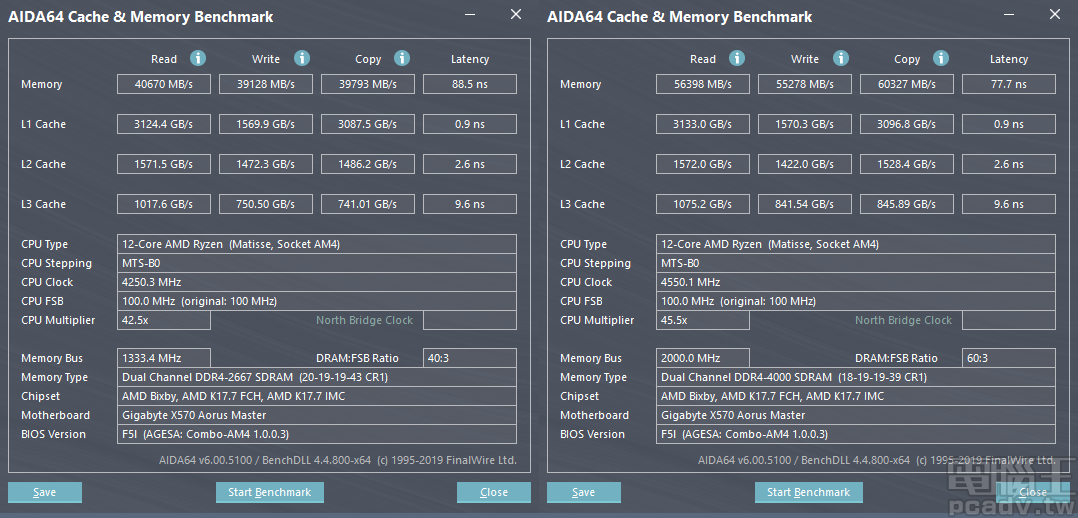Click L2 Cache Read 1571.5 GB/s
Viewport: 1078px width, 518px height.
tap(164, 164)
